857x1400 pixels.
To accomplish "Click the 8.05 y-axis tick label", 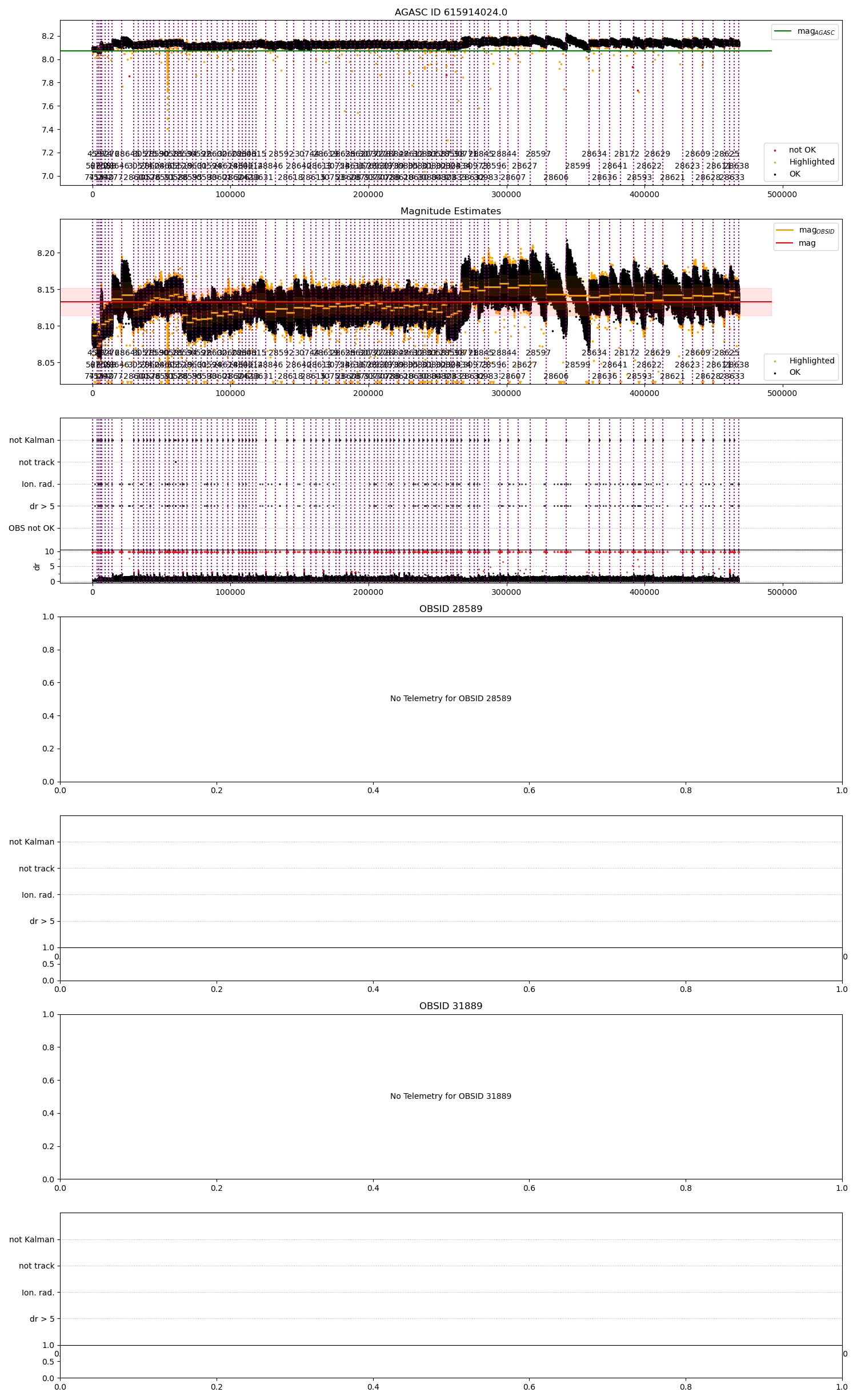I will coord(45,363).
